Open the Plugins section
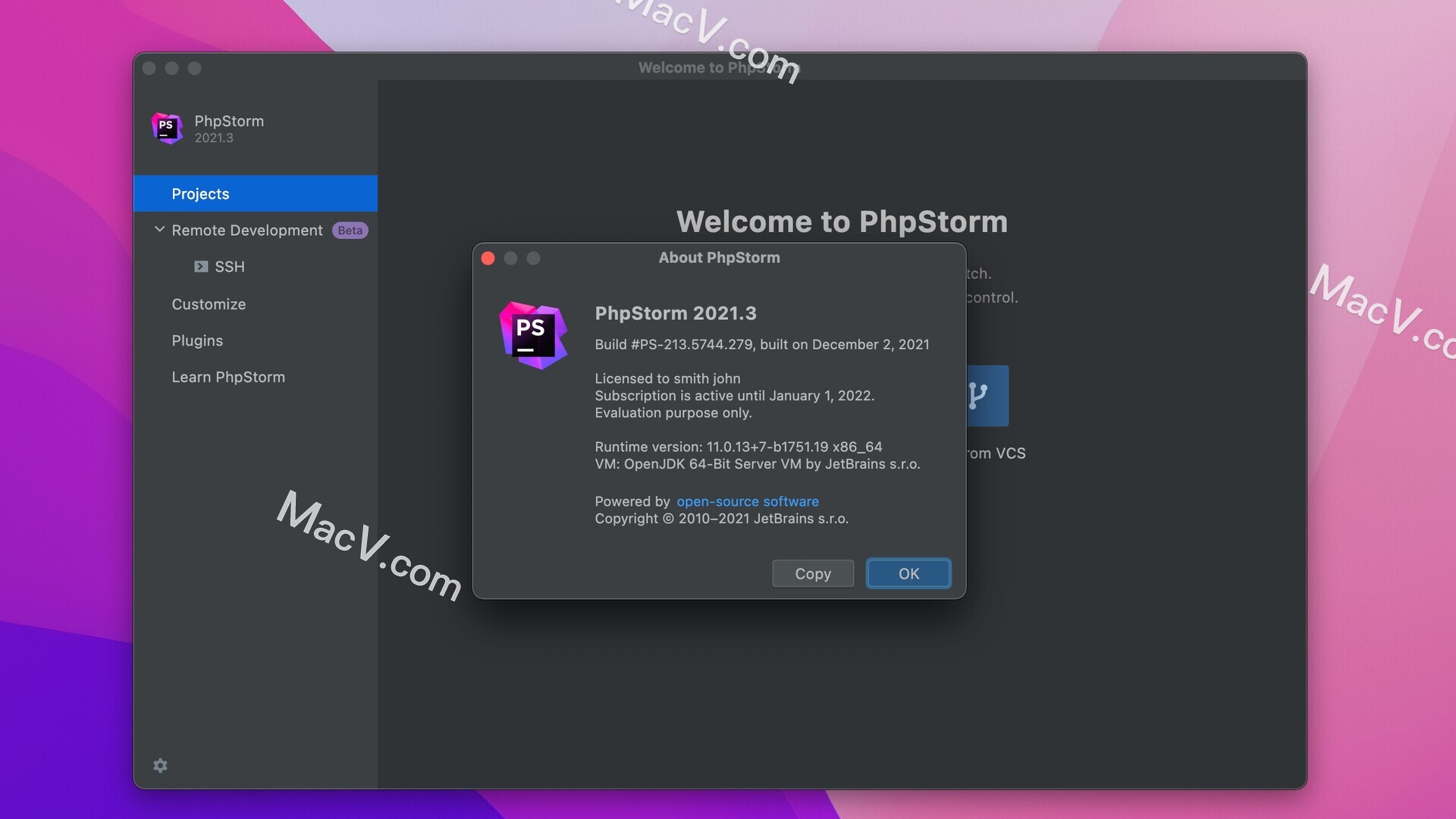1456x819 pixels. [x=197, y=341]
